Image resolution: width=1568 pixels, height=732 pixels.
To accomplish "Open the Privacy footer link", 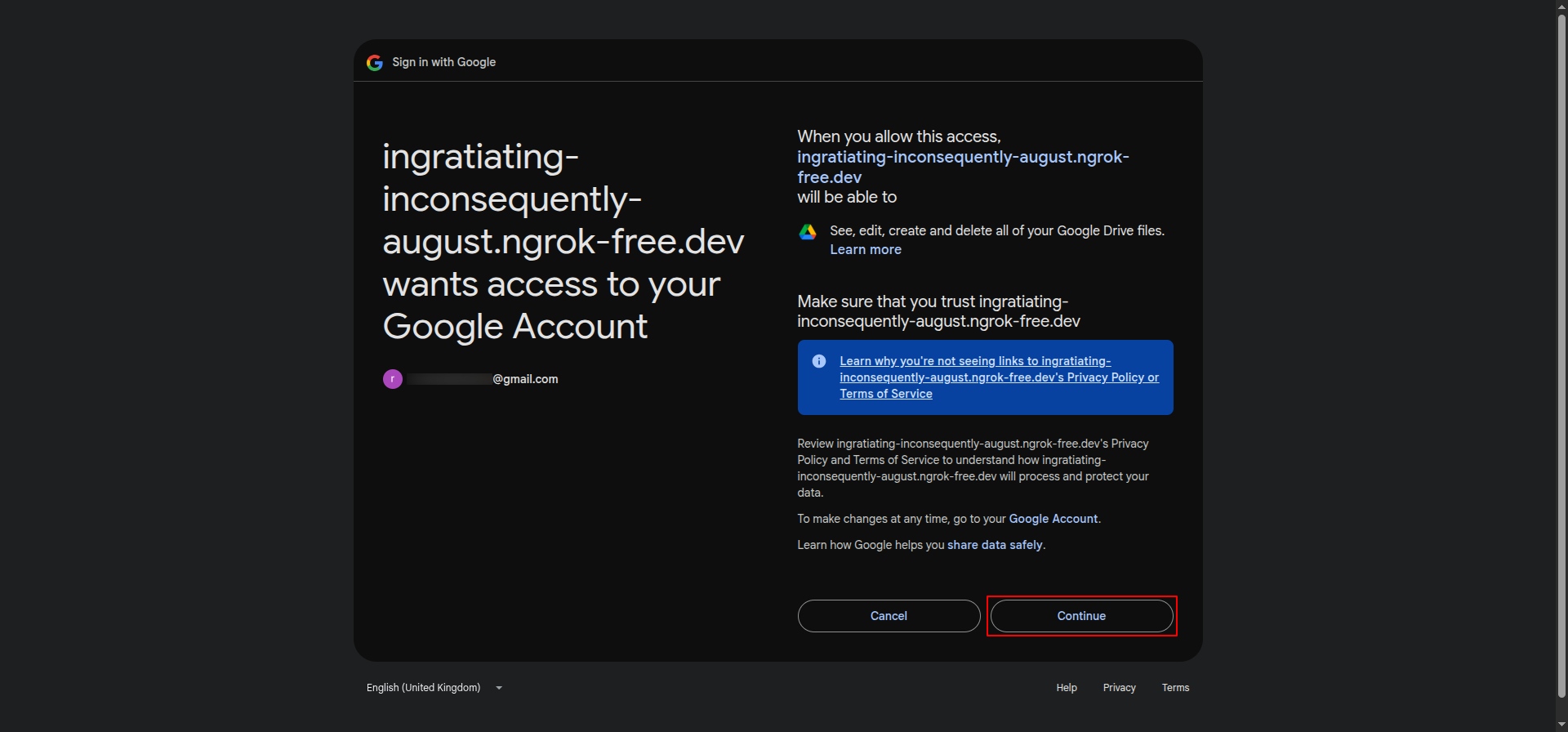I will point(1120,688).
